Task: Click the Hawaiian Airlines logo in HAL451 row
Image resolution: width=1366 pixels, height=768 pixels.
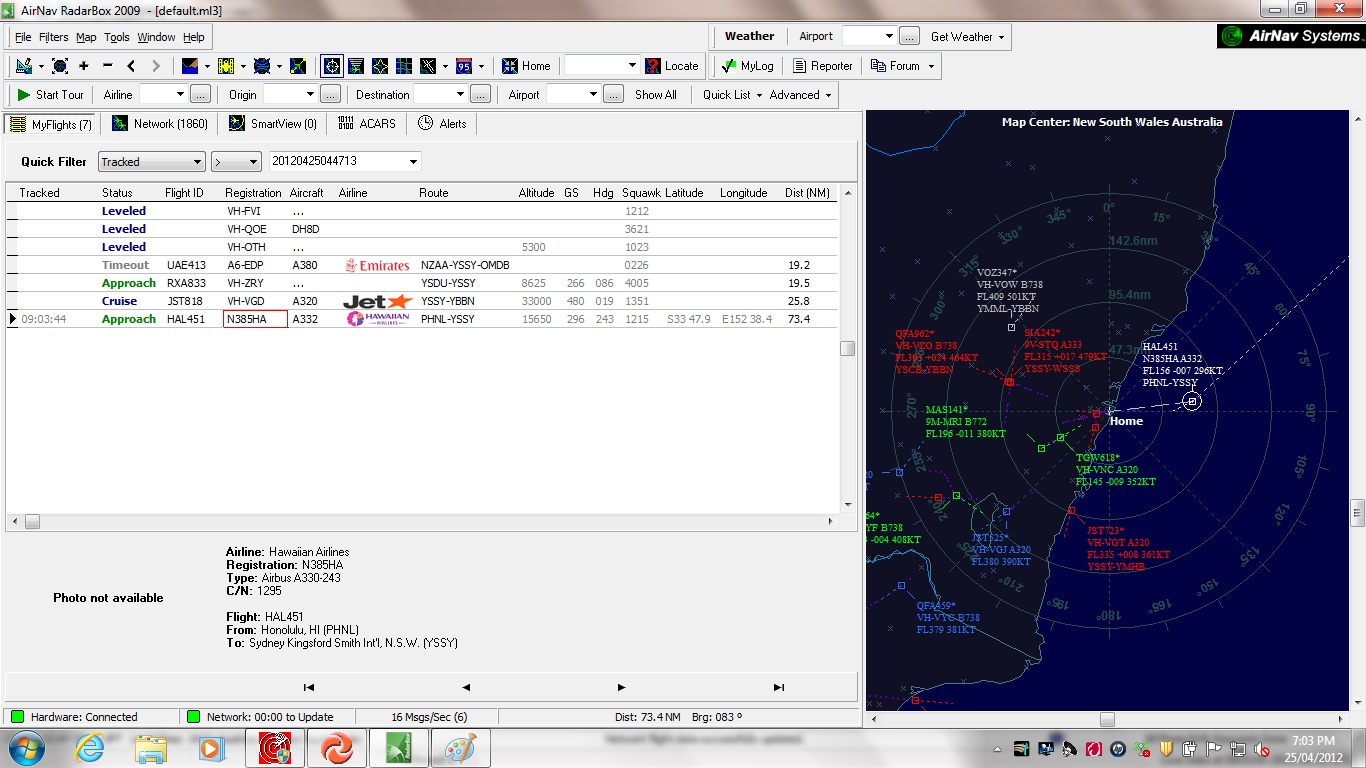Action: pos(378,319)
